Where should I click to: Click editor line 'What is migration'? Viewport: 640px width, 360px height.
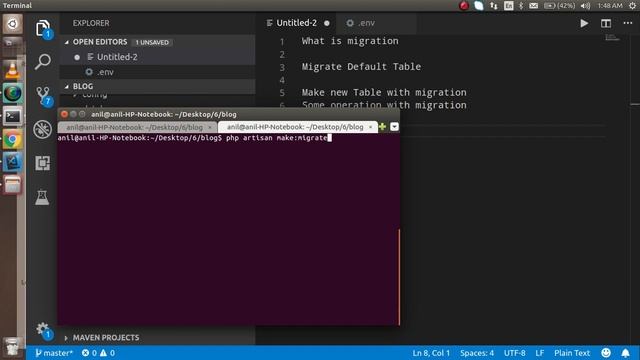pyautogui.click(x=350, y=41)
